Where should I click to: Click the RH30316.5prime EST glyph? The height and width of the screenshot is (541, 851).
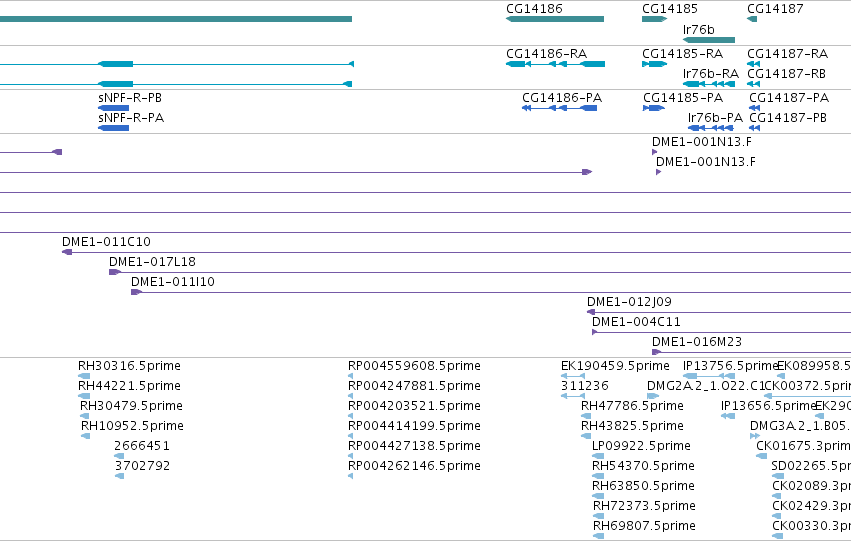coord(84,376)
